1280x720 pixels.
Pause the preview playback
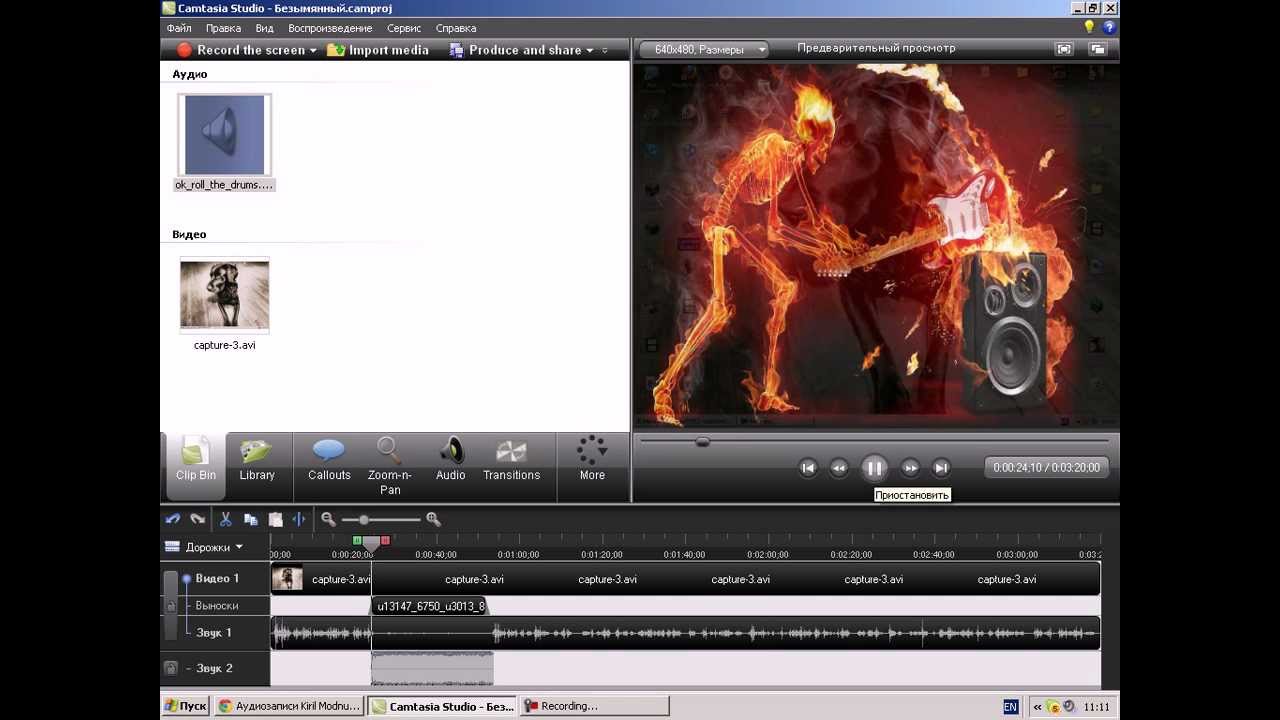click(875, 468)
